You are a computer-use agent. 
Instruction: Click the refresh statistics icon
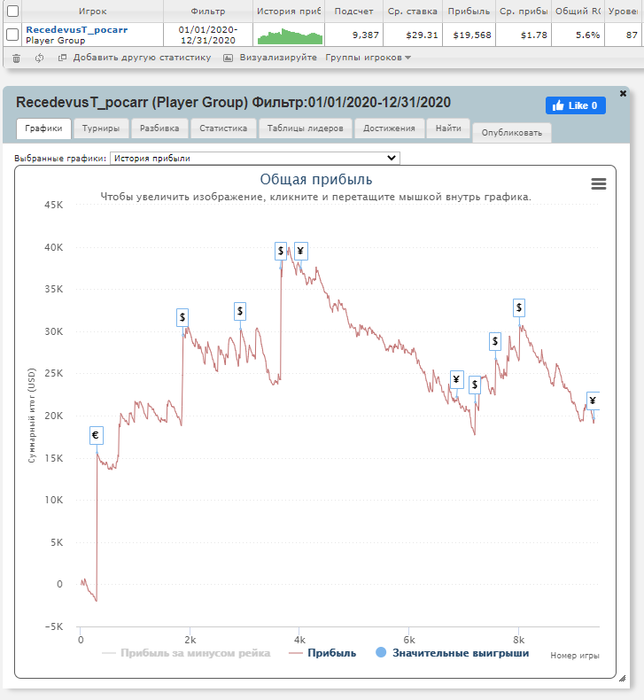[x=39, y=58]
